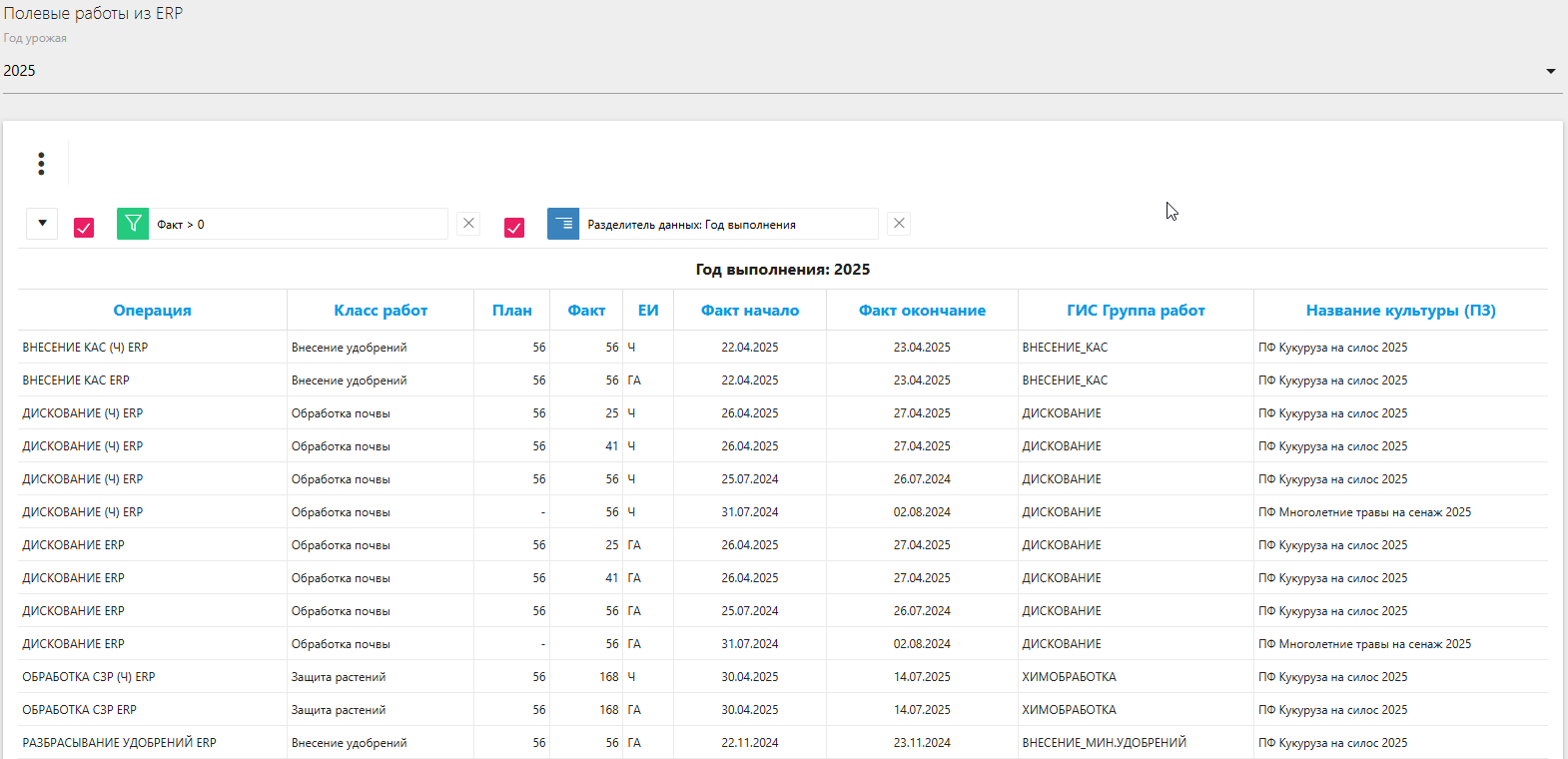Sort by 'Название культуры (ПЗ)' header

(1400, 311)
